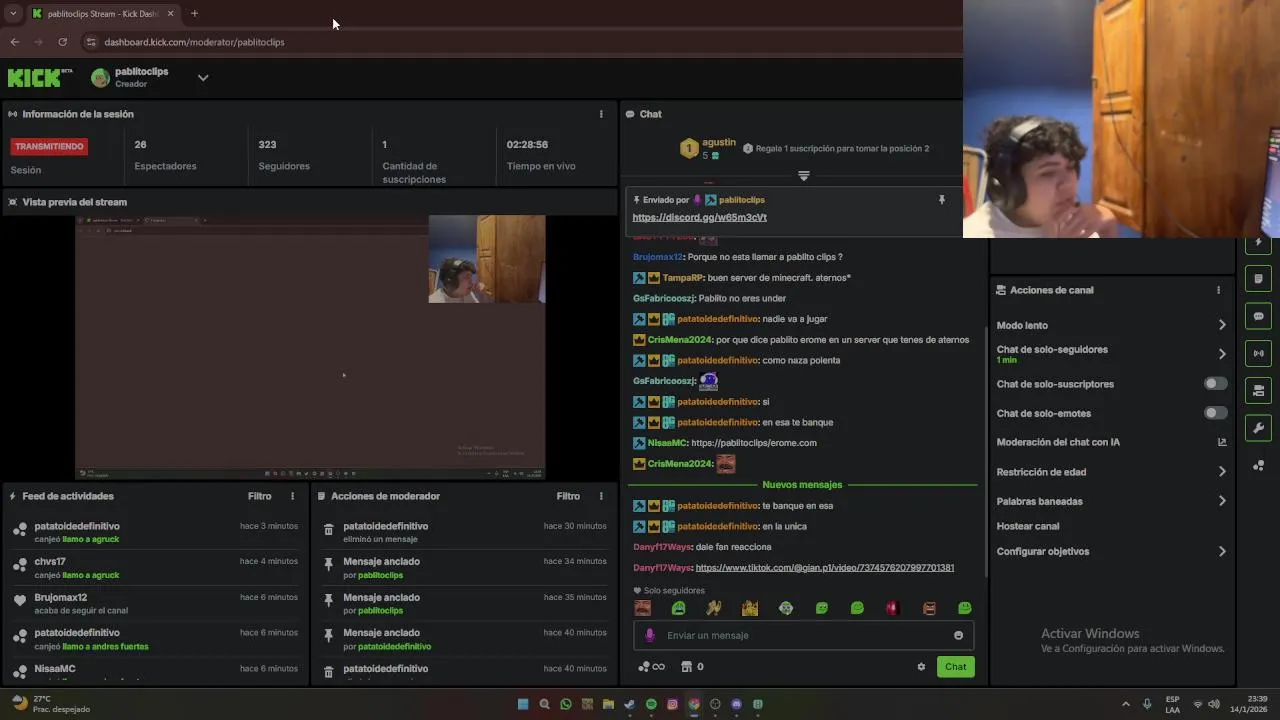Click the channel points infinity icon
1280x720 pixels.
point(651,667)
